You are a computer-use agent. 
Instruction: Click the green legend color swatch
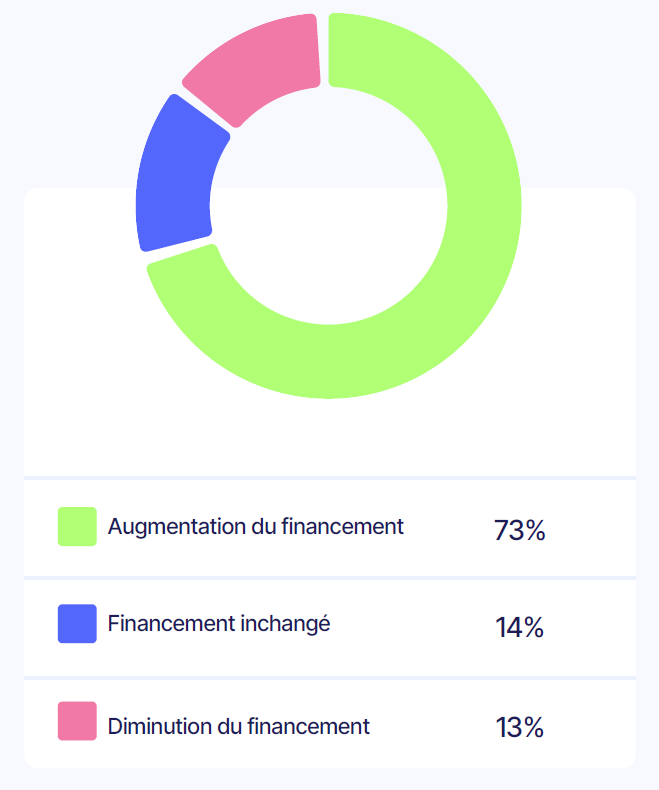[77, 527]
